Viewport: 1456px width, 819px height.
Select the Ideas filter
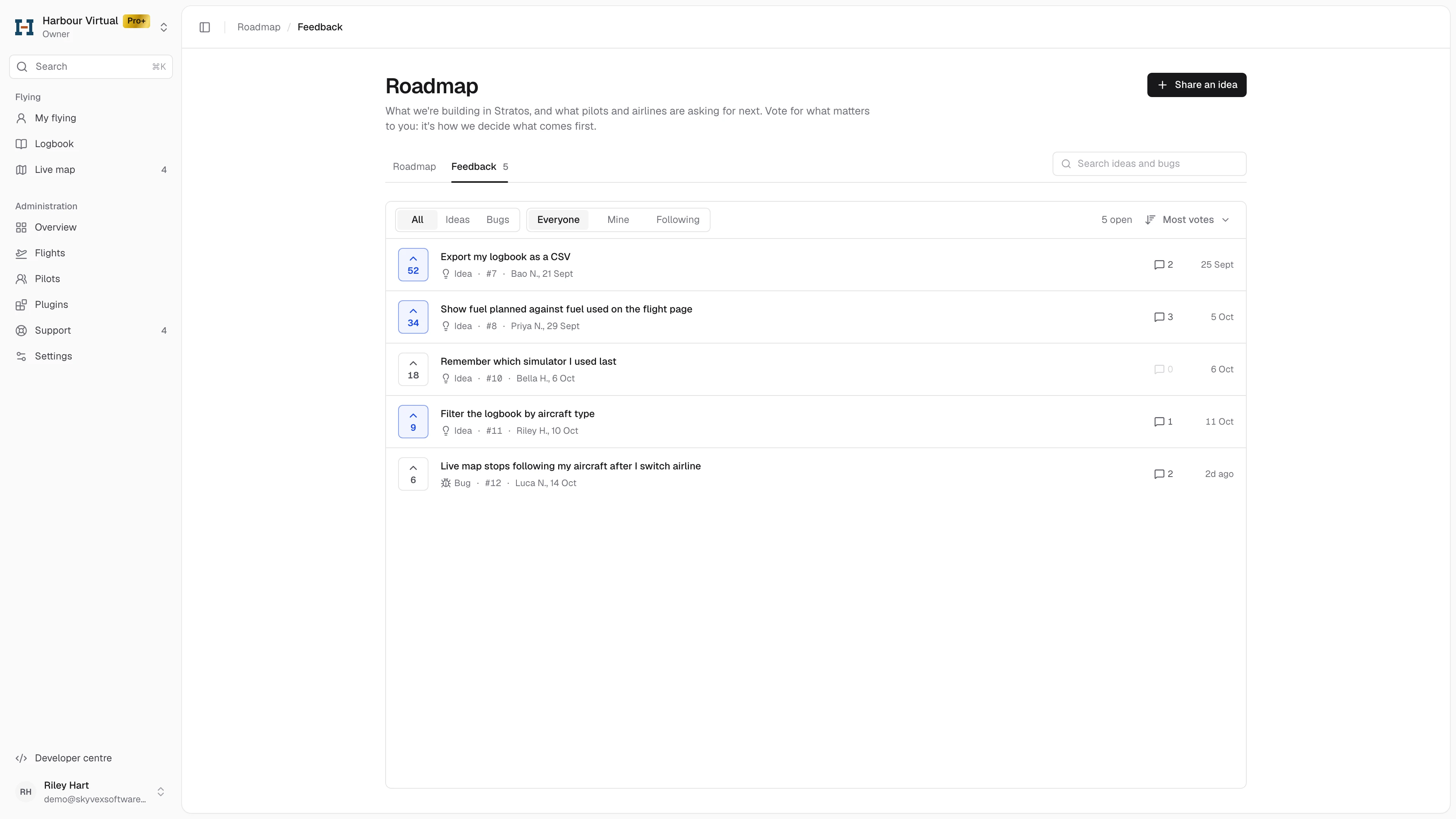pos(457,220)
